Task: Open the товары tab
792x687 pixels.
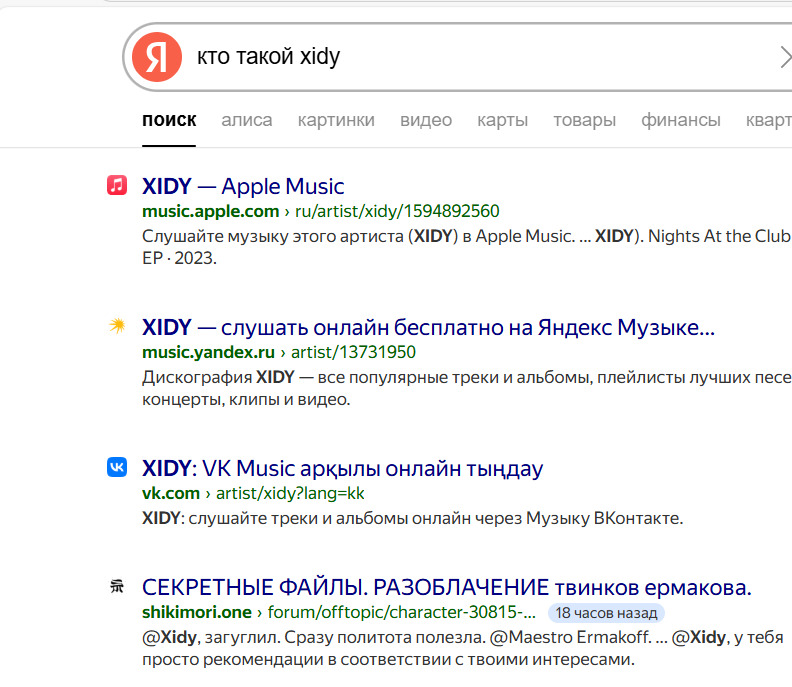Action: pos(584,120)
